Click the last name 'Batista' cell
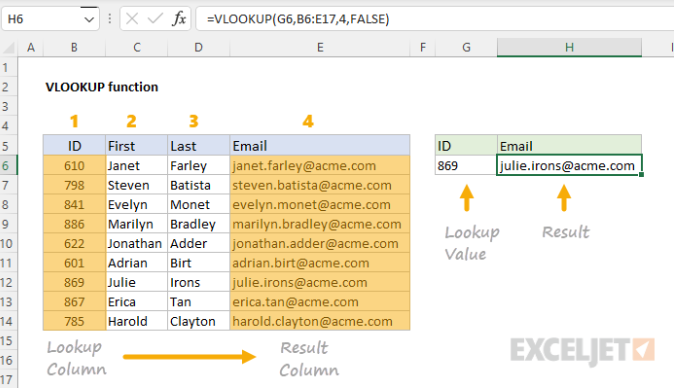674x388 pixels. pos(199,185)
